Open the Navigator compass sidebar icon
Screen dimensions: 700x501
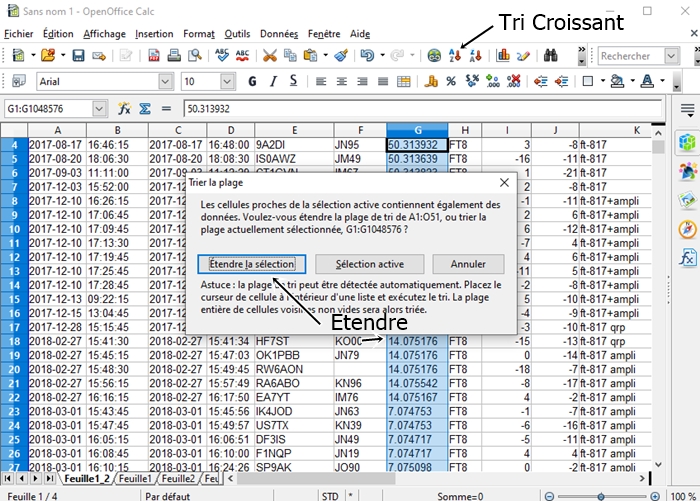click(x=688, y=230)
